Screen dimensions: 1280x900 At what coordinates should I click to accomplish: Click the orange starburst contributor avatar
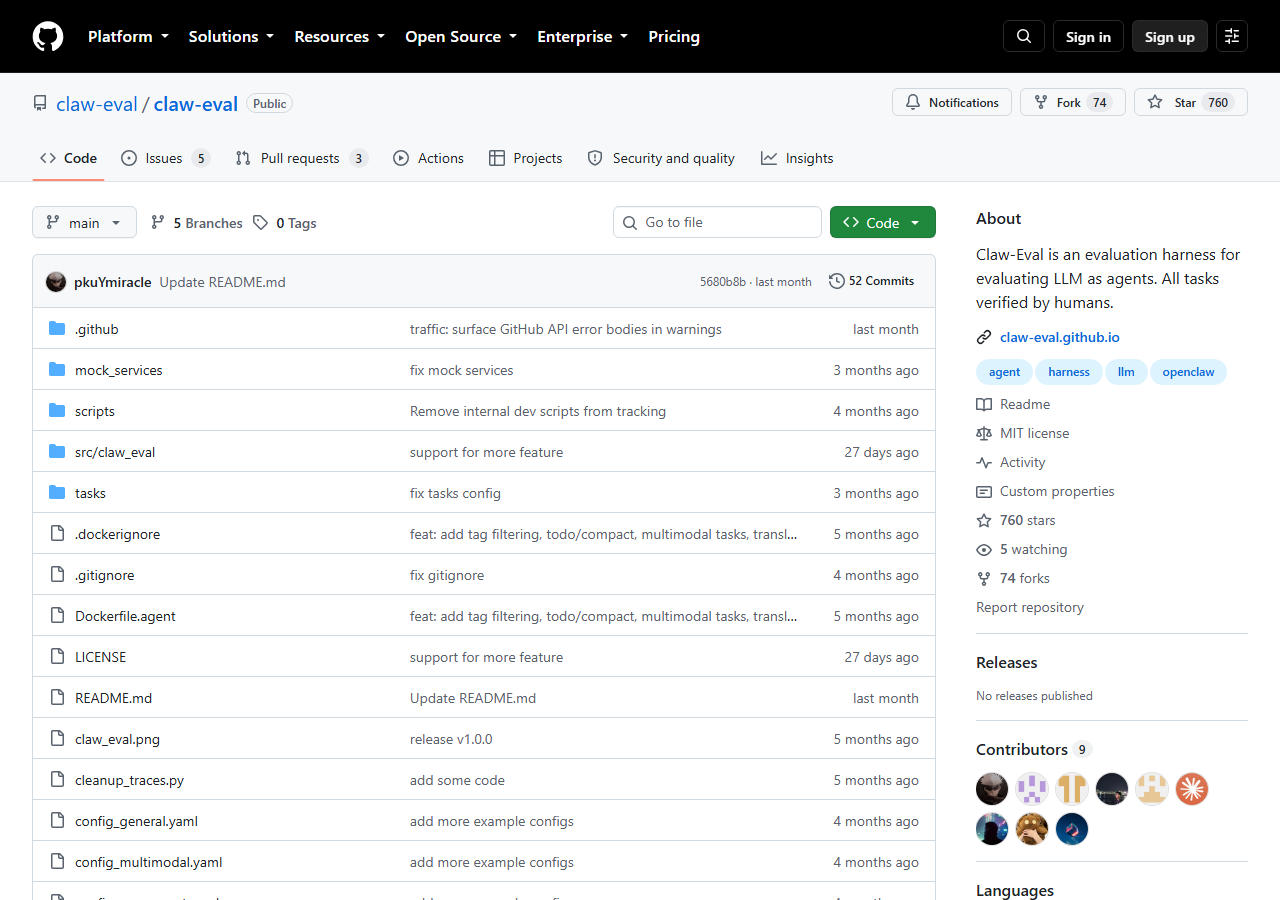pyautogui.click(x=1192, y=789)
